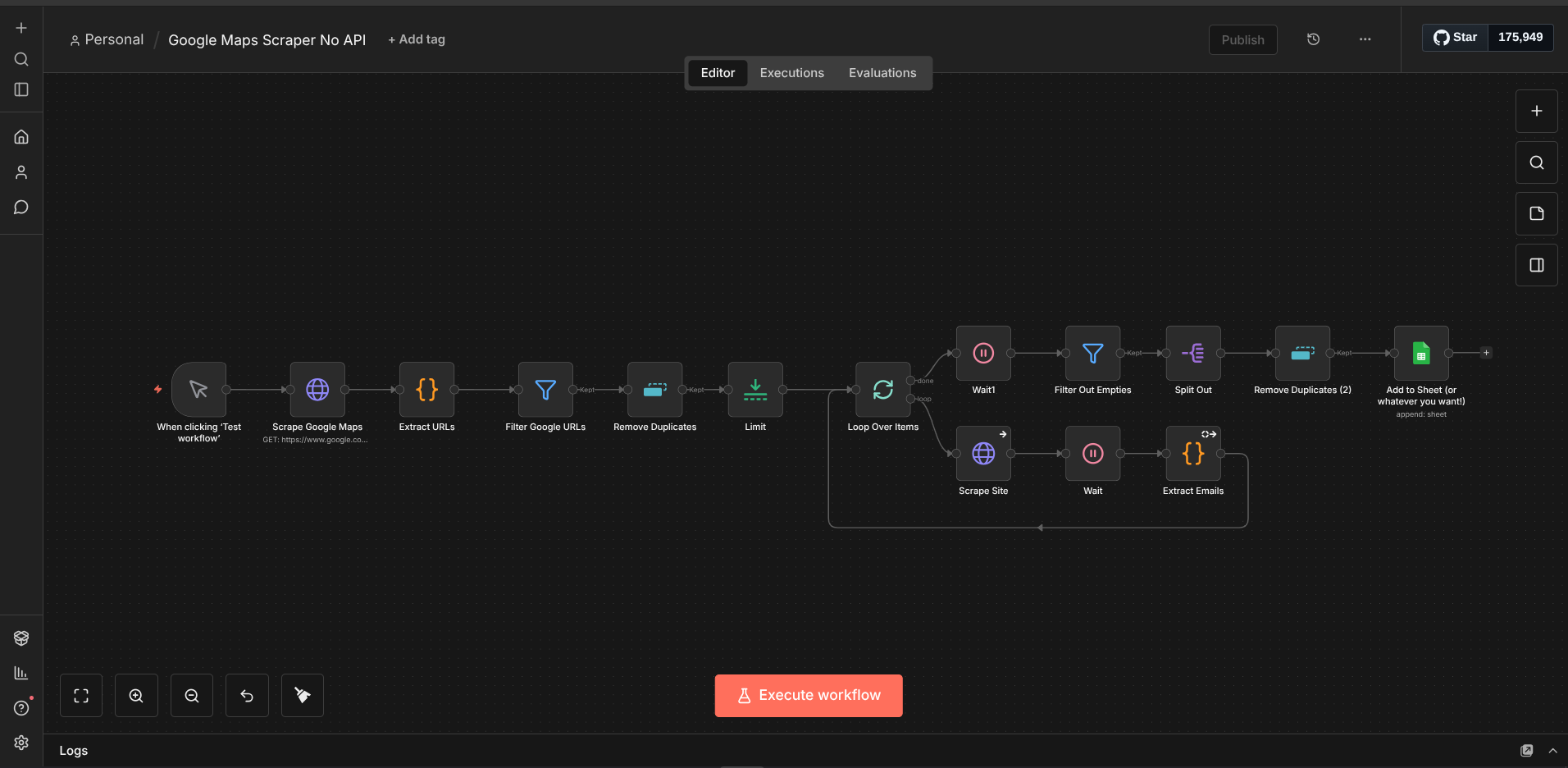Image resolution: width=1568 pixels, height=768 pixels.
Task: Open the Add to Sheet node
Action: pyautogui.click(x=1420, y=354)
